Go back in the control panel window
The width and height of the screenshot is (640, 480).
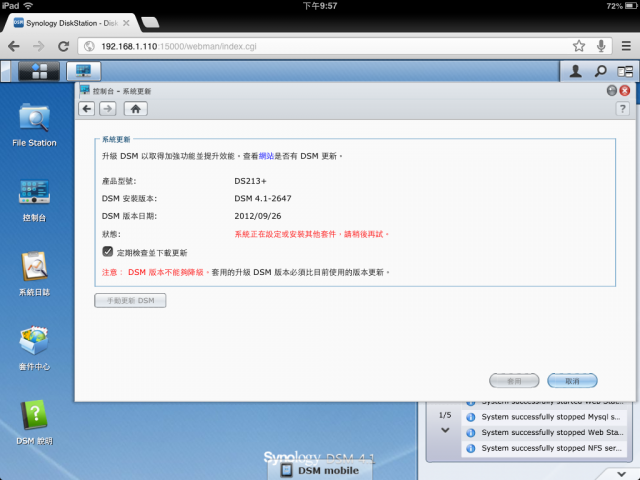(x=87, y=109)
